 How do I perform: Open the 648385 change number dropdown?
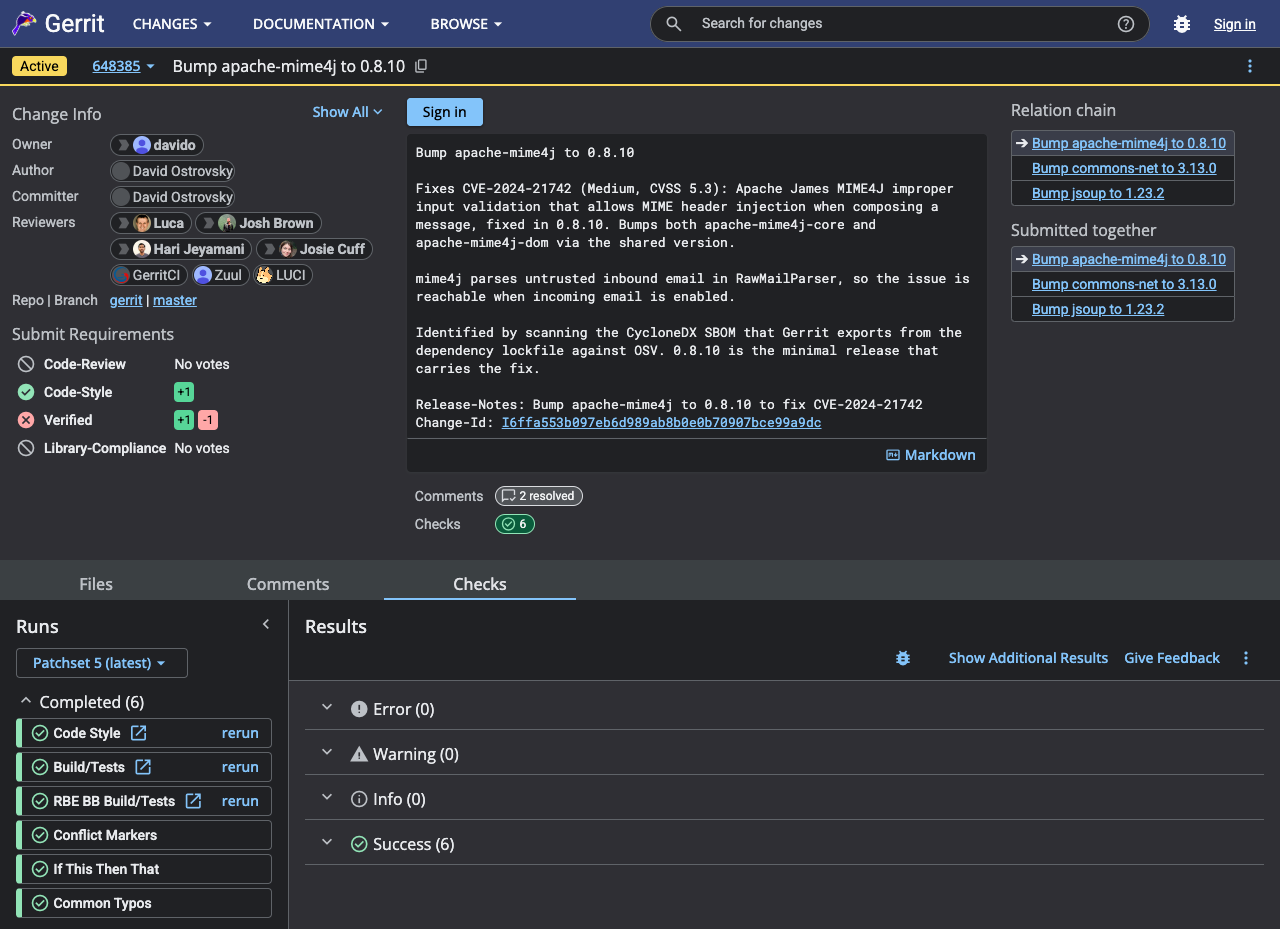coord(124,66)
